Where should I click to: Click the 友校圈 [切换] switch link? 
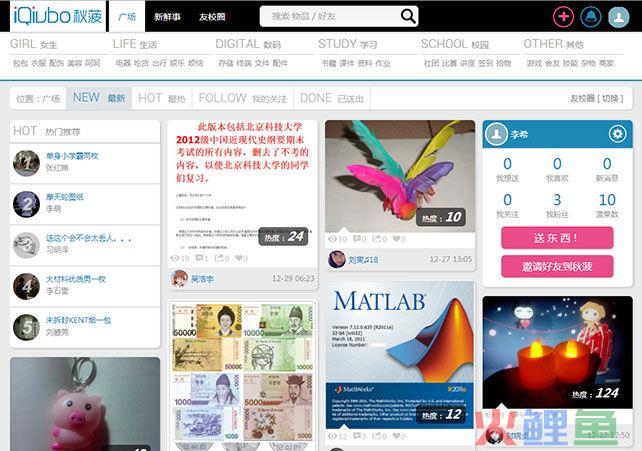[597, 99]
